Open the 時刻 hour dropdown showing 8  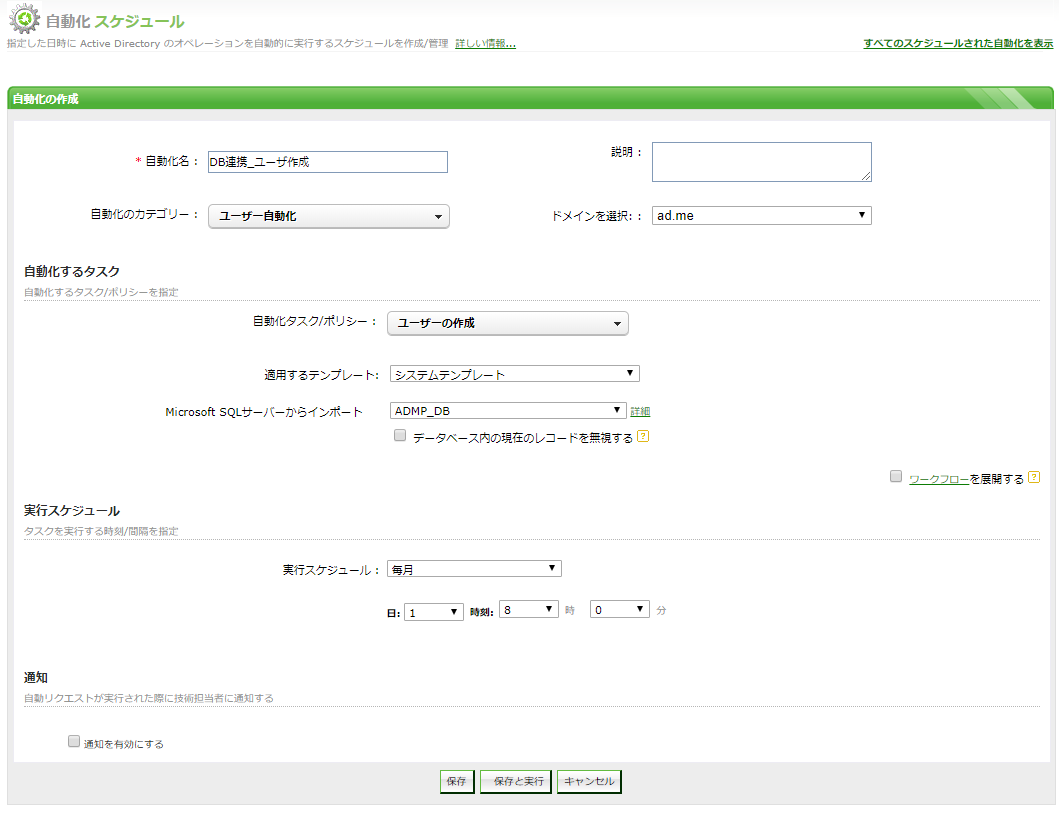529,609
